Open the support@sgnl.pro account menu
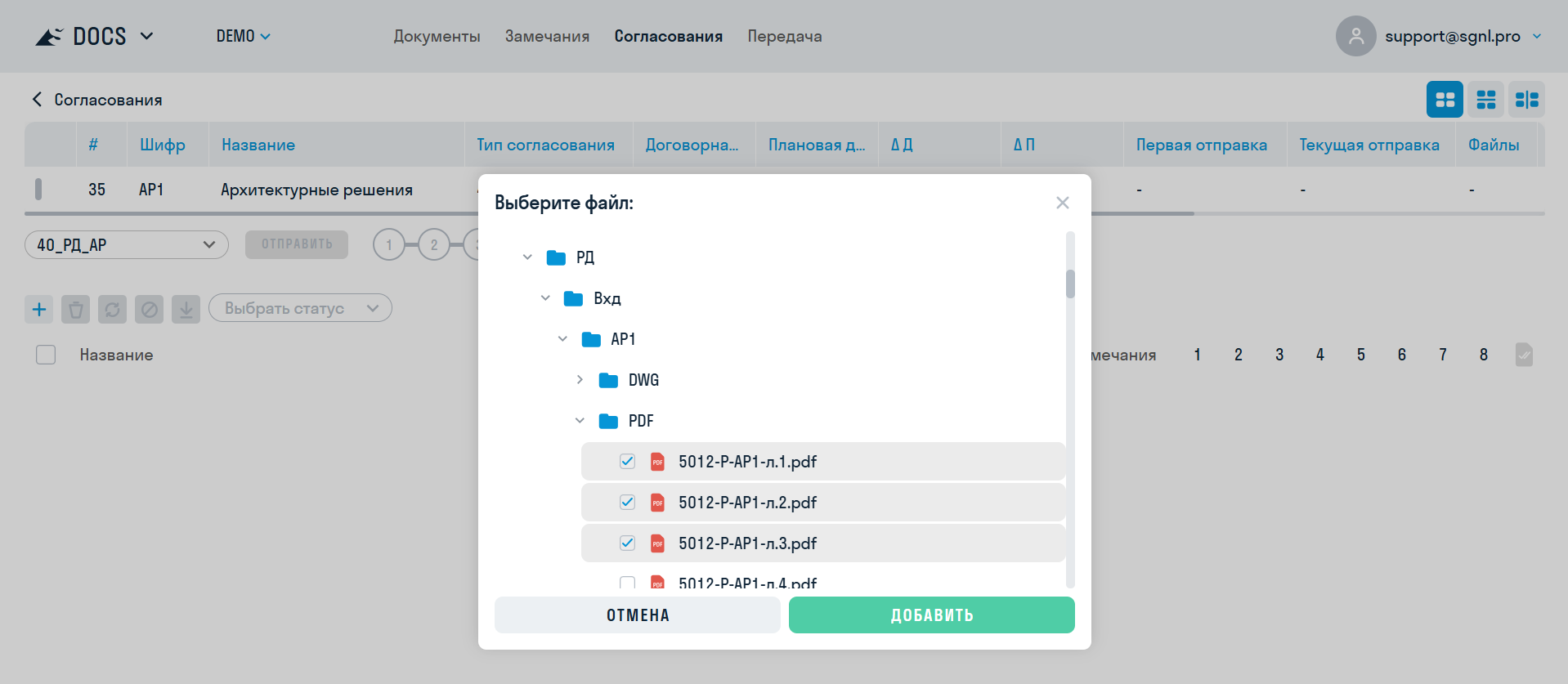Viewport: 1568px width, 684px height. point(1463,36)
